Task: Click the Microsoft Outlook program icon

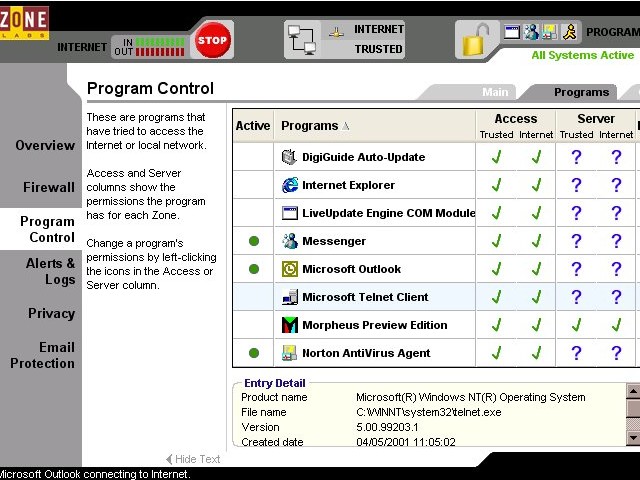Action: 289,269
